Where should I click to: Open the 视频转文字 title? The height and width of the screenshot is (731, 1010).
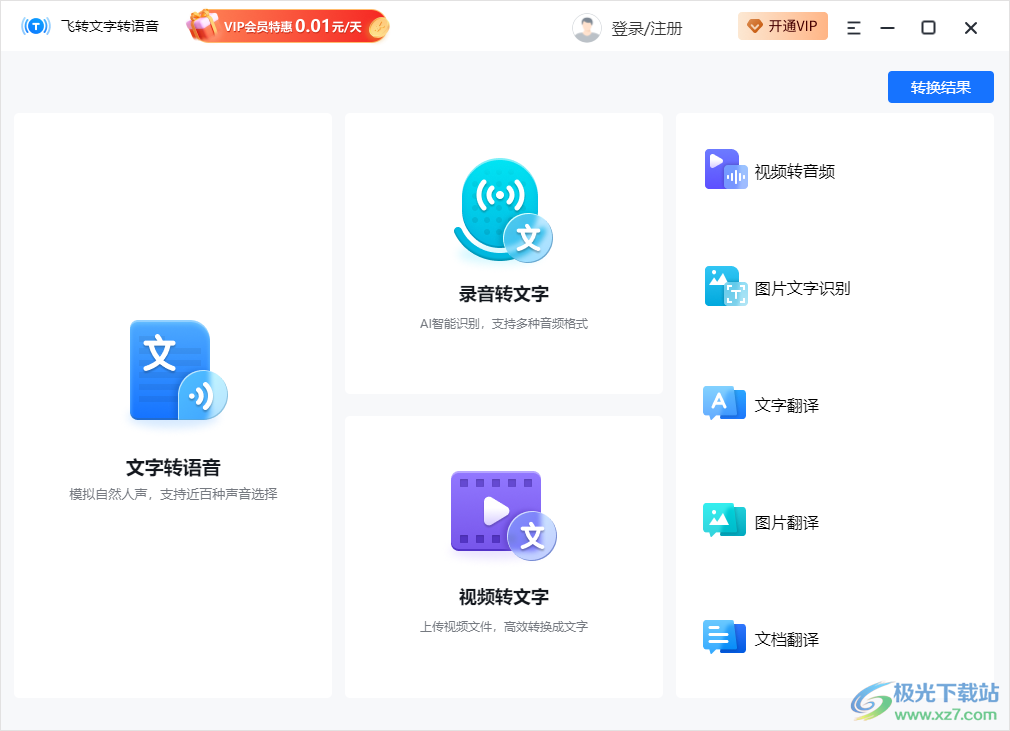(x=504, y=597)
